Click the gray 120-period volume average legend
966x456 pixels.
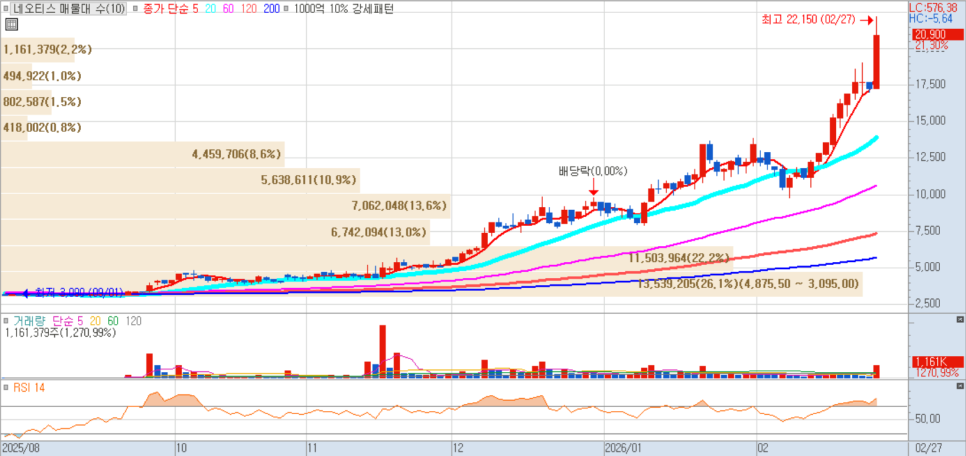(x=134, y=321)
